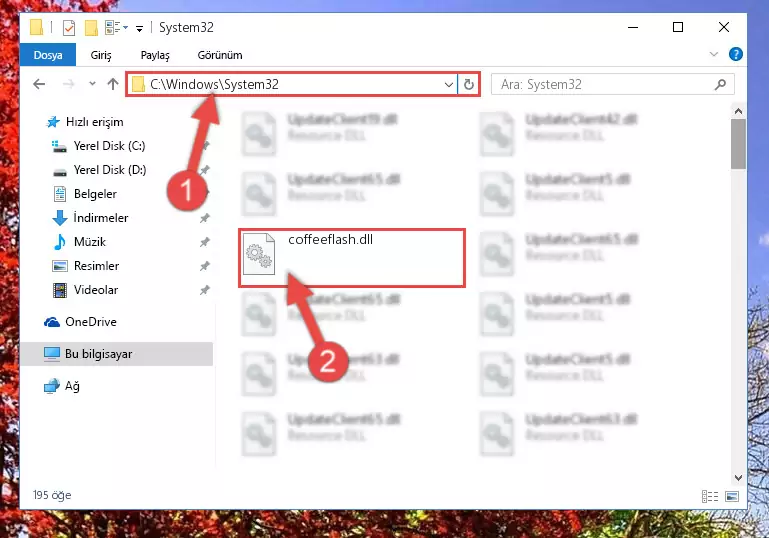This screenshot has height=538, width=769.
Task: Click the pin icon next to Videolar
Action: click(205, 290)
